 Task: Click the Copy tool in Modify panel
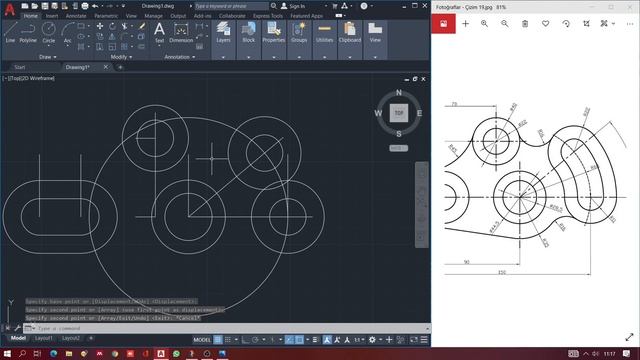click(x=100, y=37)
